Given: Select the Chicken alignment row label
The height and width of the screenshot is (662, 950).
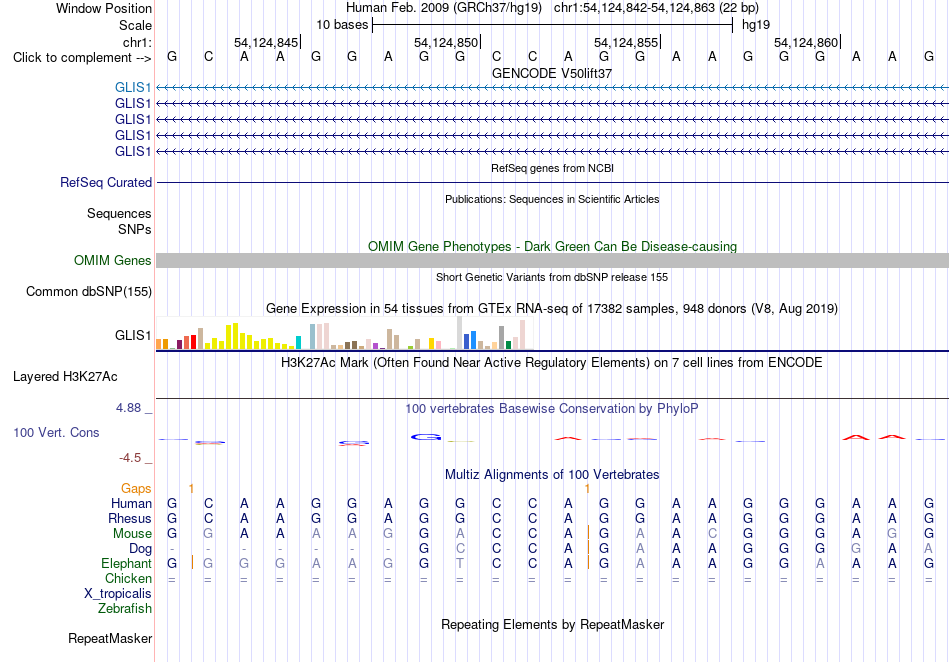Looking at the screenshot, I should pyautogui.click(x=128, y=578).
